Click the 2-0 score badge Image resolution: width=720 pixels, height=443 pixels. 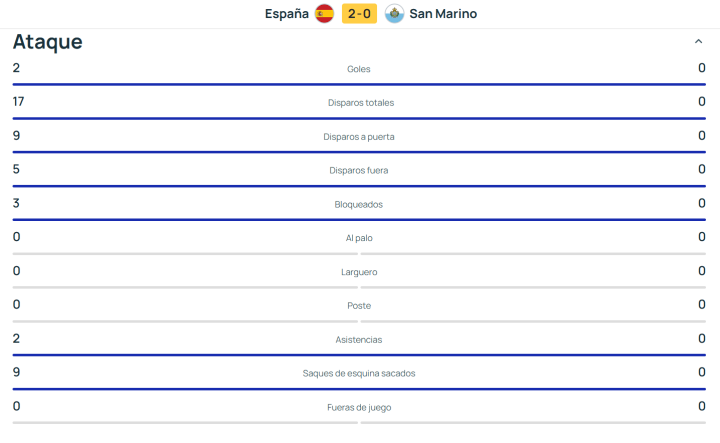coord(359,14)
